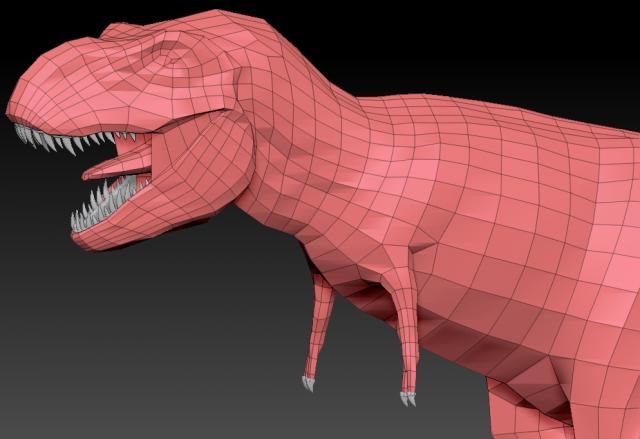Select the claws on the right forearm
This screenshot has width=640, height=439.
click(408, 398)
